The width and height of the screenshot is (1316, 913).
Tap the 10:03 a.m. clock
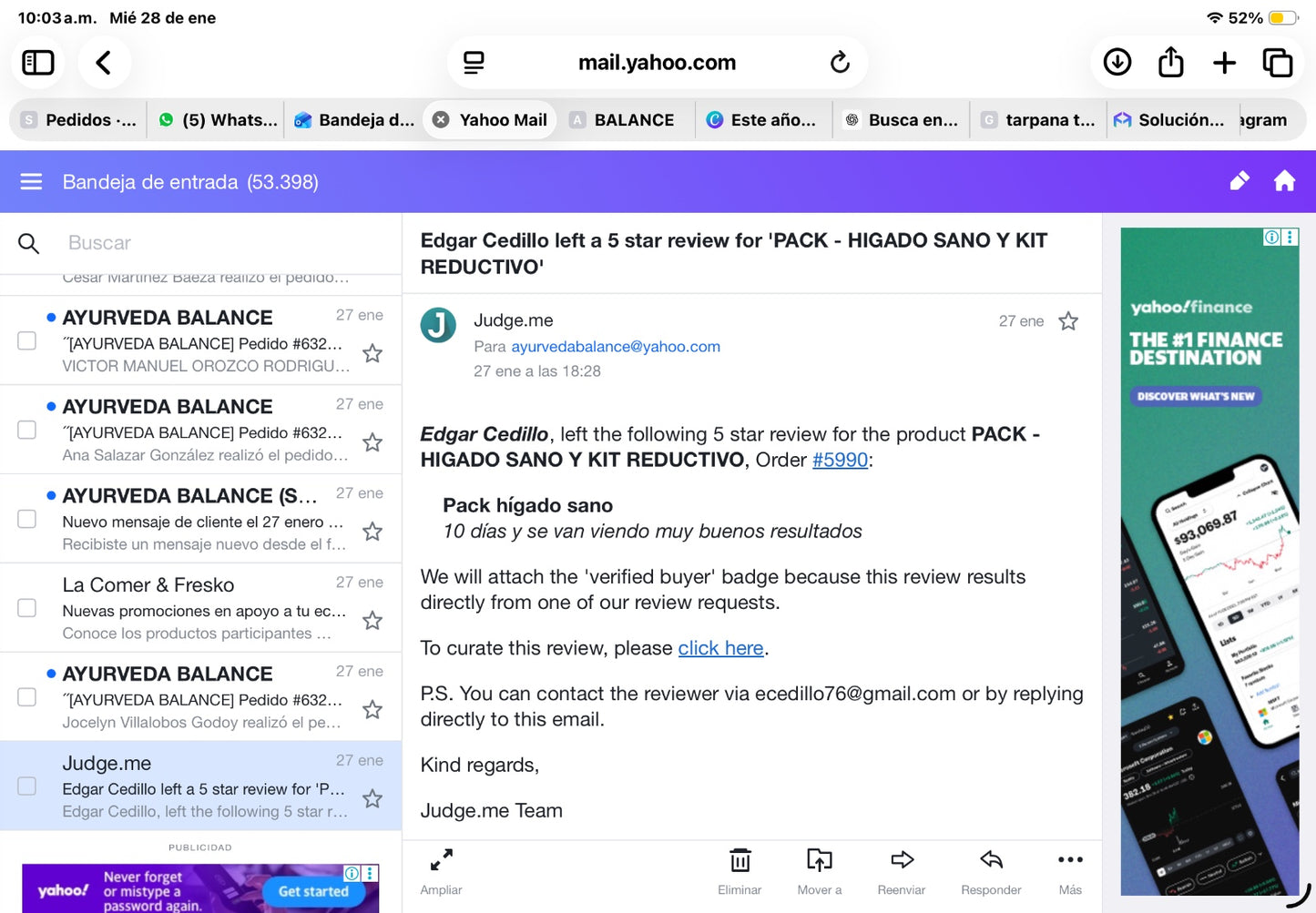point(57,18)
